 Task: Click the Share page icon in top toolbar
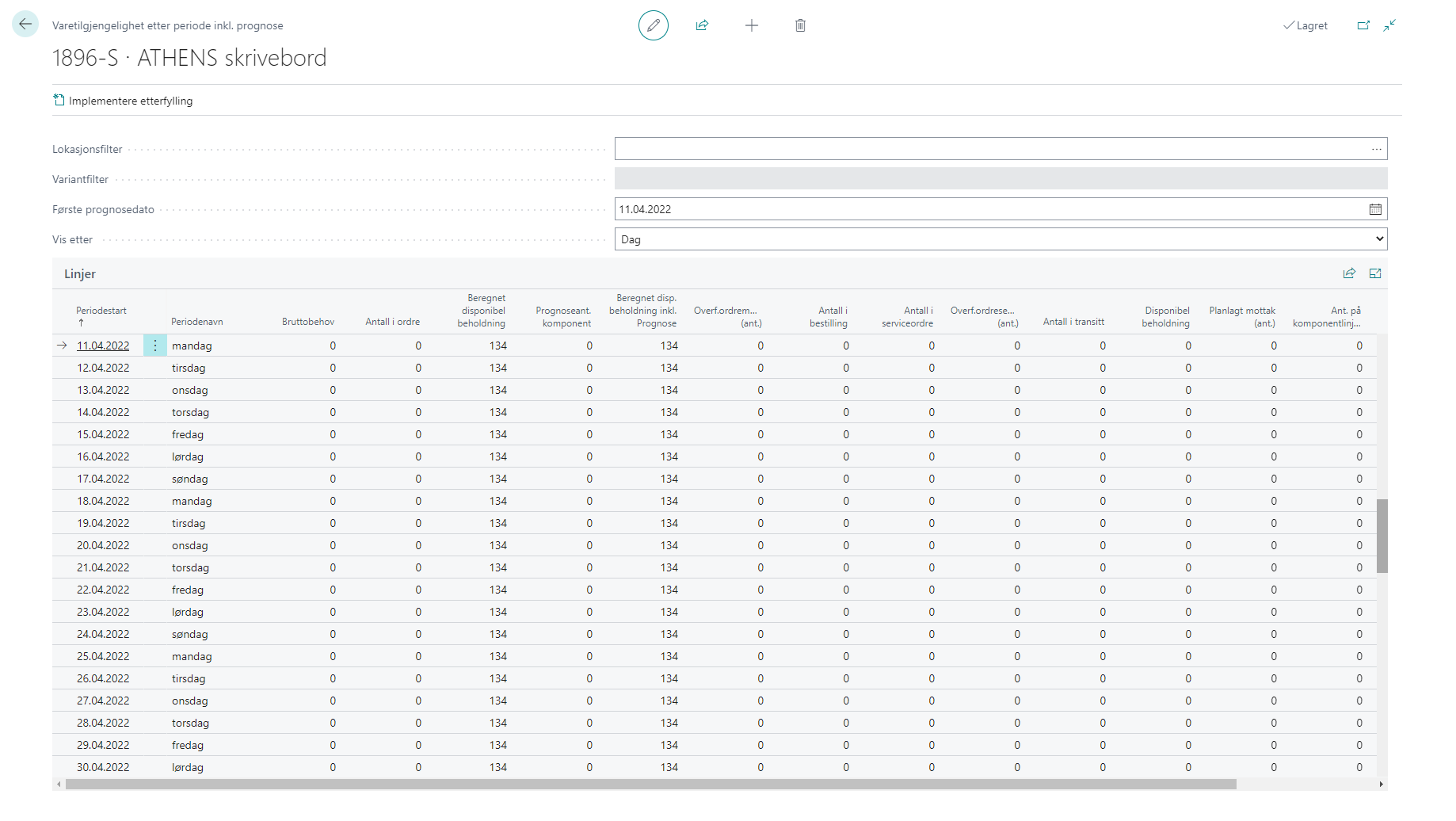(702, 25)
